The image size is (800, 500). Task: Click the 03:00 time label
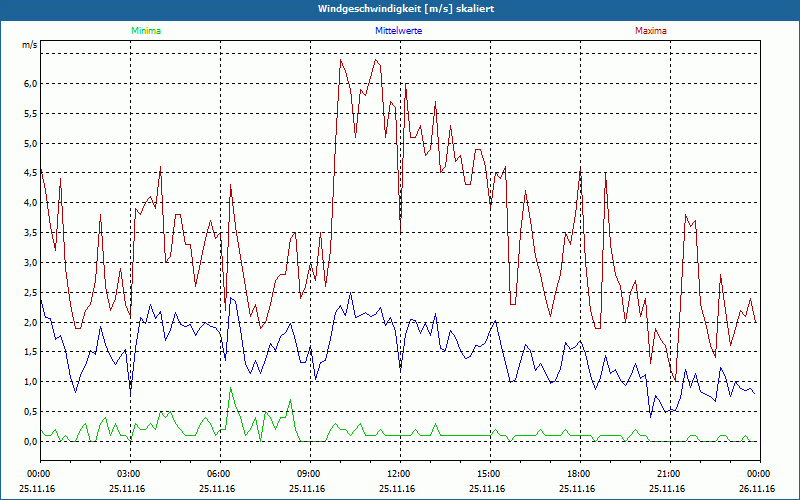pyautogui.click(x=130, y=474)
